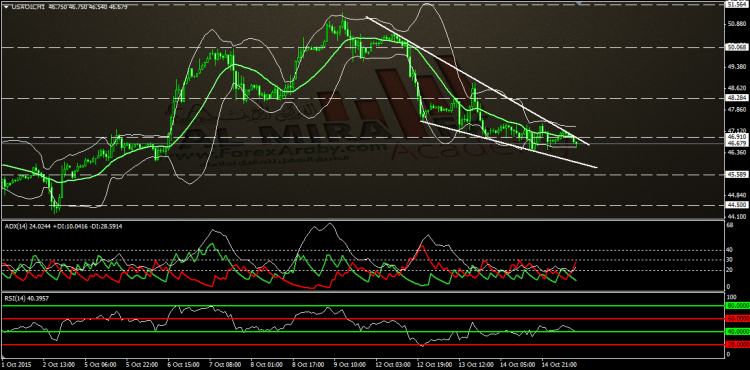Click the chart shift triangle marker at top
This screenshot has height=370, width=750.
(580, 3)
